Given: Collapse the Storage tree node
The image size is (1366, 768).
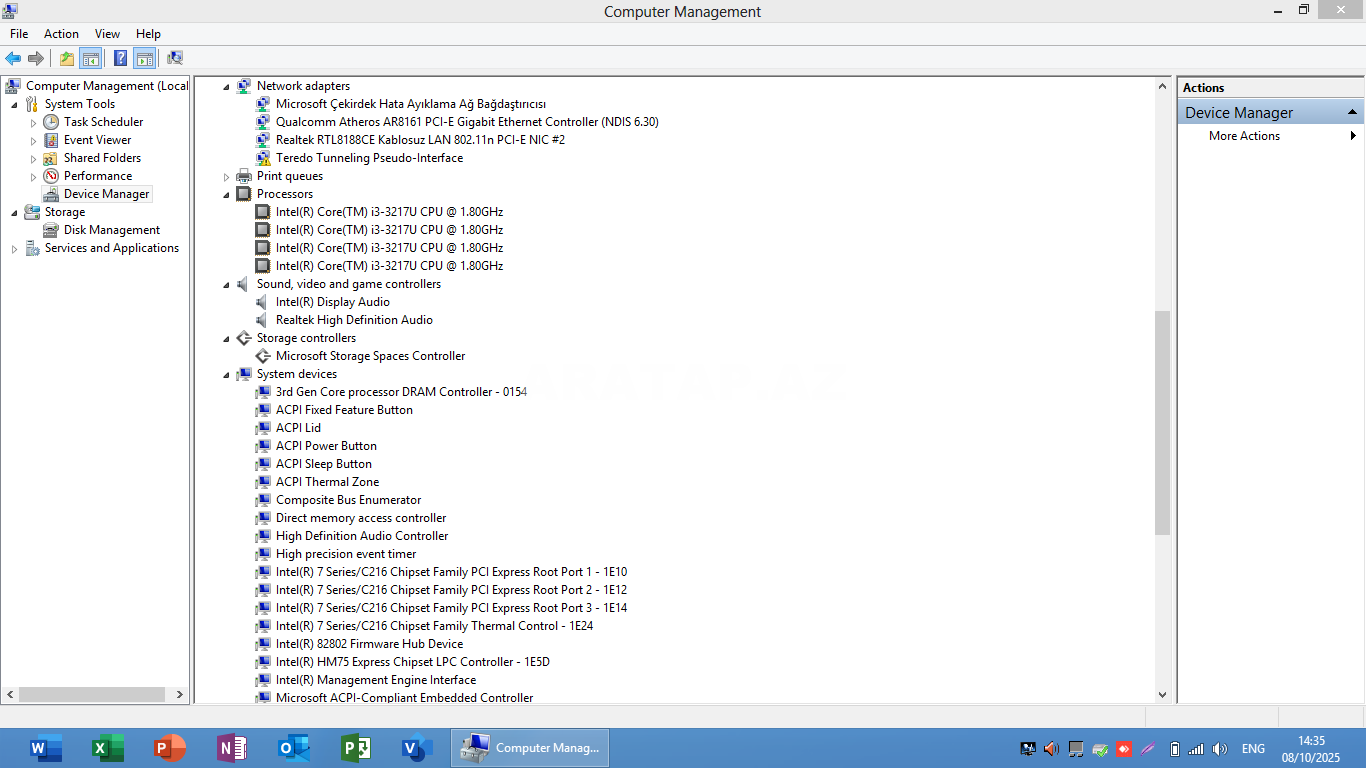Looking at the screenshot, I should (14, 213).
